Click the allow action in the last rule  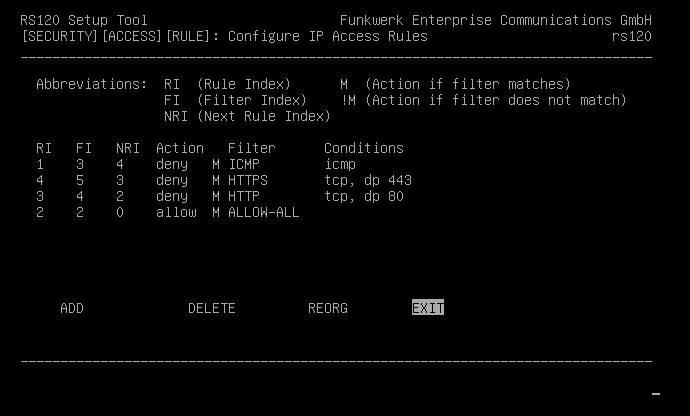176,212
